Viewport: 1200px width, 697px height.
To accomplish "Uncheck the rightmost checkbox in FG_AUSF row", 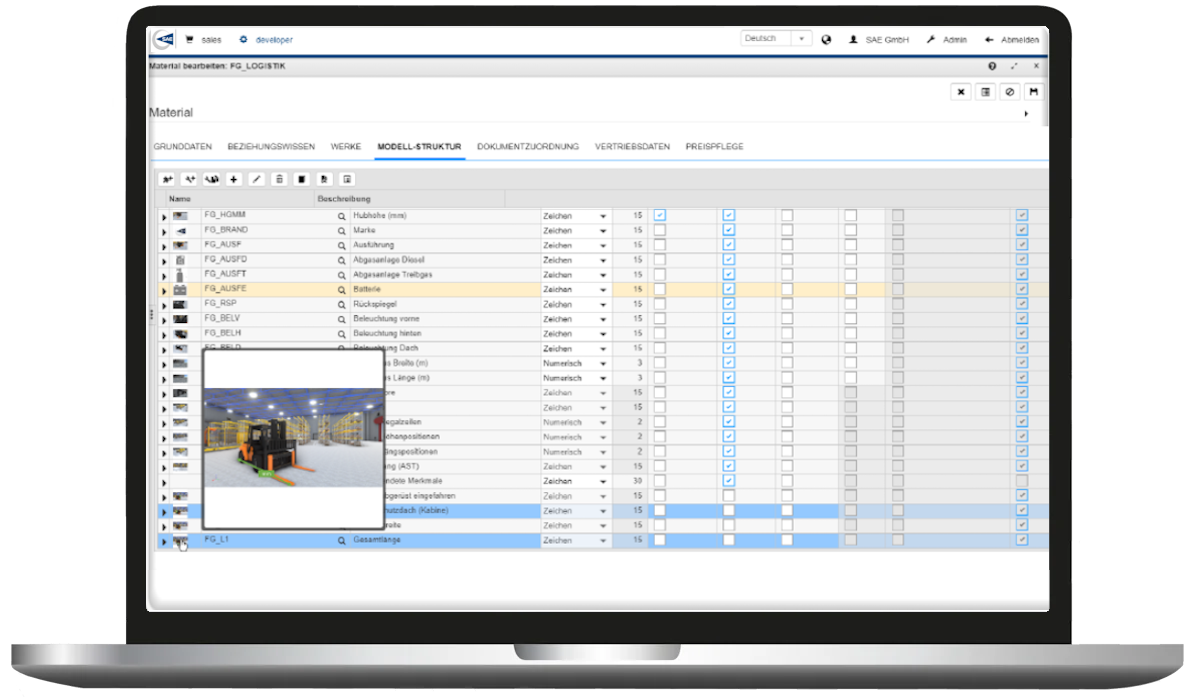I will click(x=1022, y=245).
